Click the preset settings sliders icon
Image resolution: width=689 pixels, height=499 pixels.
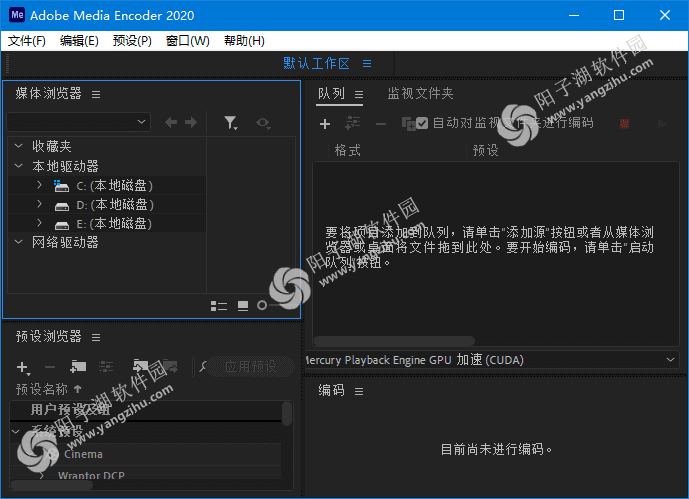106,367
